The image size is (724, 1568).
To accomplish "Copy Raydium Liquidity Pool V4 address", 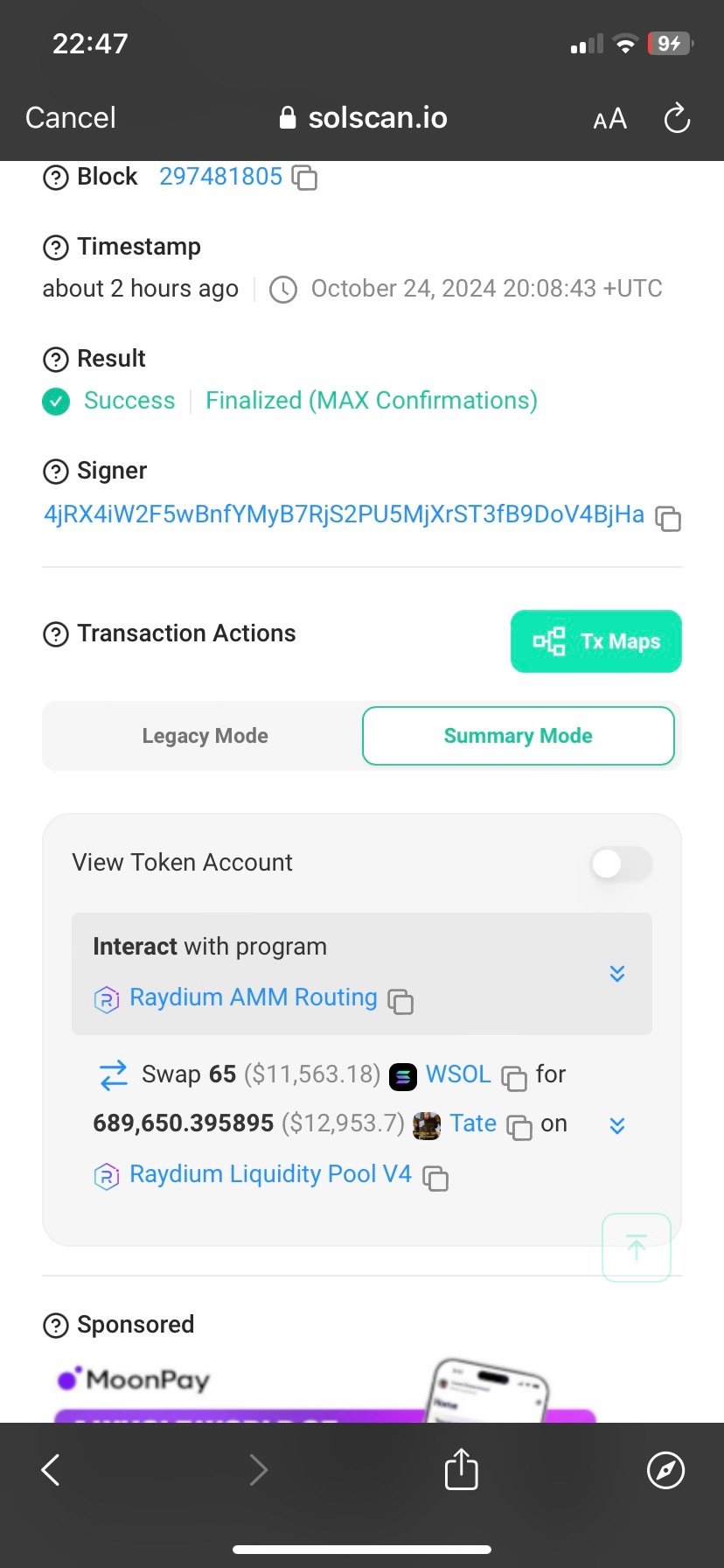I will 435,1178.
